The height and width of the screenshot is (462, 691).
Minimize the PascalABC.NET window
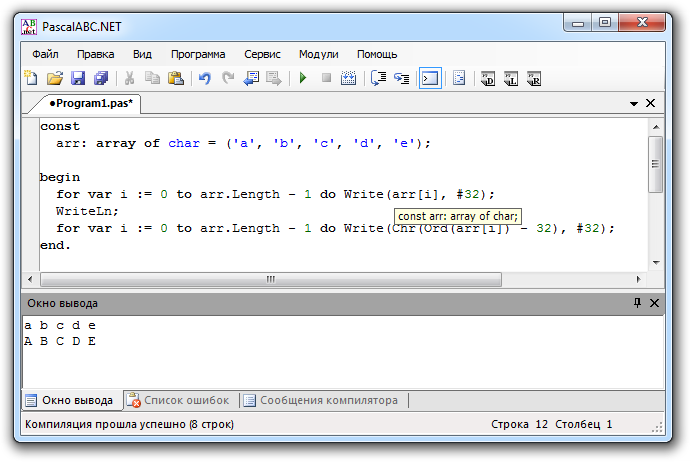[x=578, y=23]
